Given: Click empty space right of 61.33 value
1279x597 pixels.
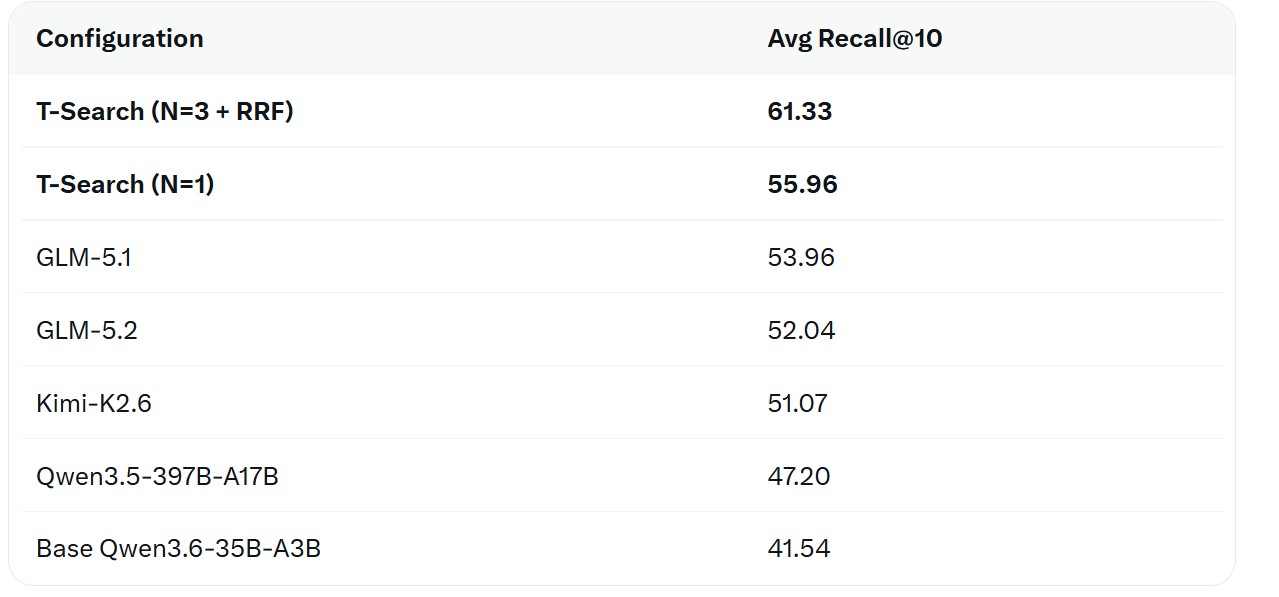Looking at the screenshot, I should coord(1030,112).
